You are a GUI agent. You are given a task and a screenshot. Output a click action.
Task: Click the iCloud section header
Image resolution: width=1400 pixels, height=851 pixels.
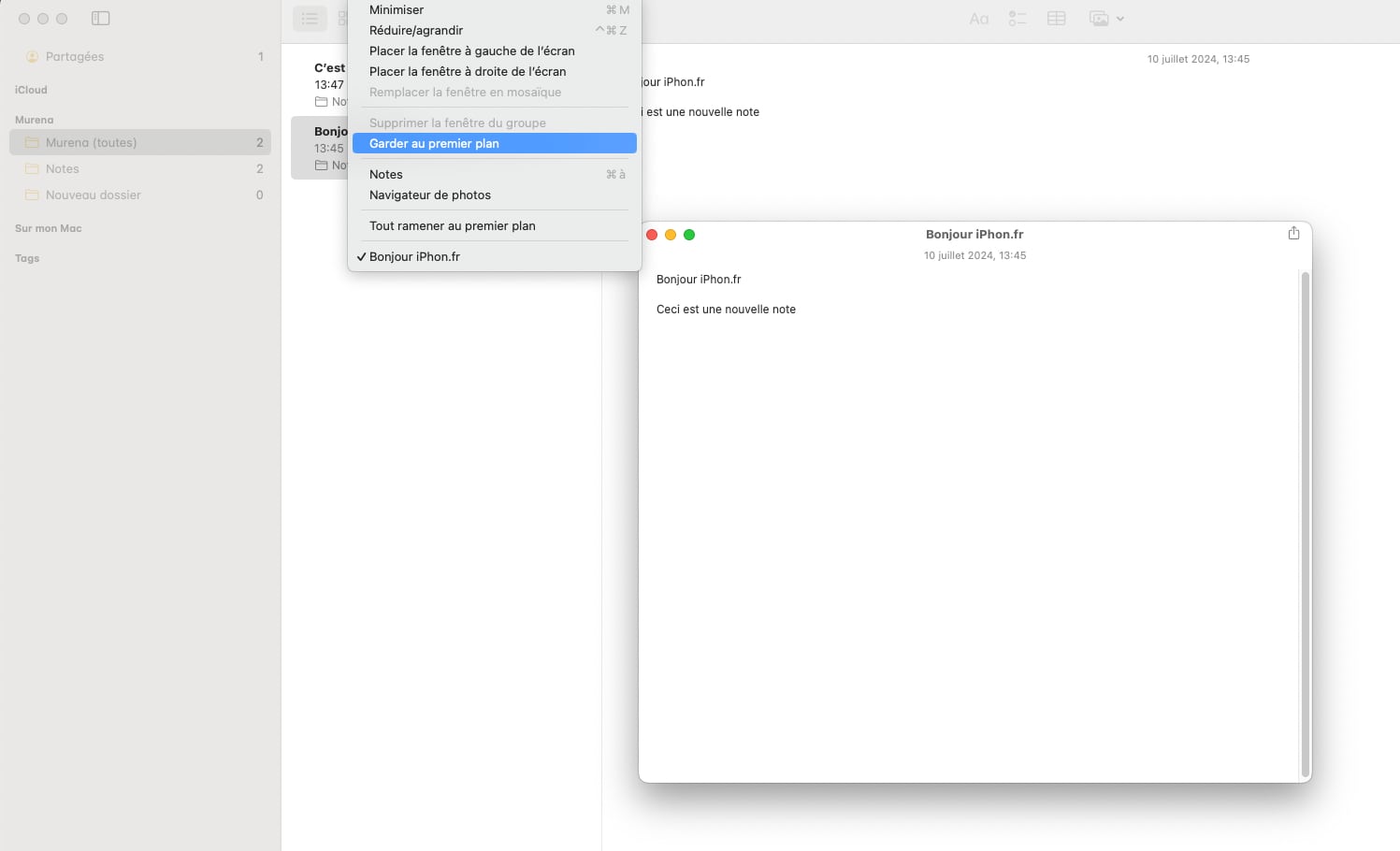click(31, 90)
